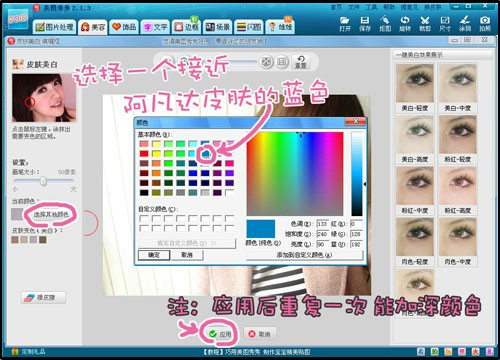
Task: Click the green-check 应用 apply button
Action: 220,334
